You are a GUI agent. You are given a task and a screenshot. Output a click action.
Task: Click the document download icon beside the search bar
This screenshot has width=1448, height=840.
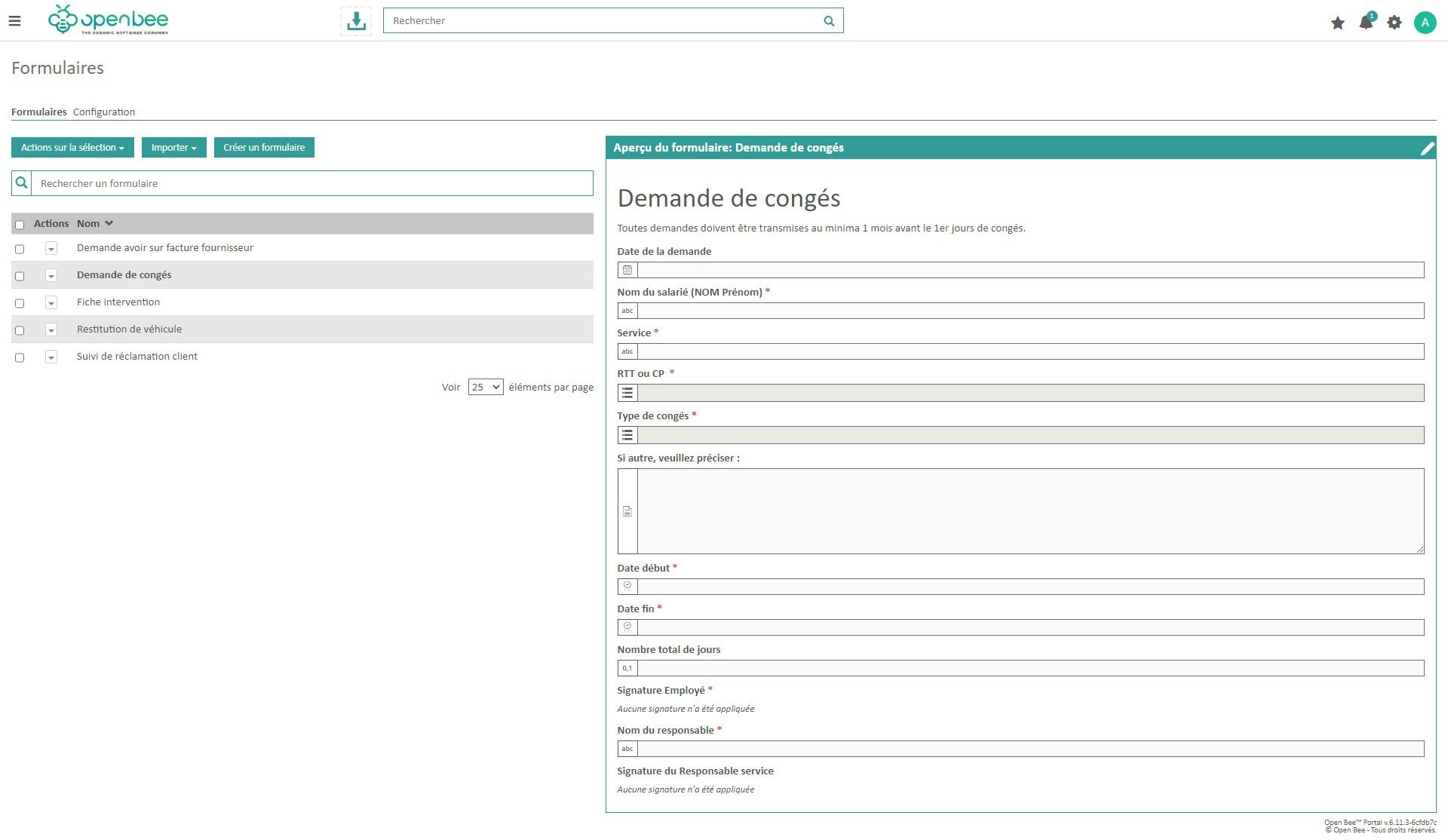point(354,20)
